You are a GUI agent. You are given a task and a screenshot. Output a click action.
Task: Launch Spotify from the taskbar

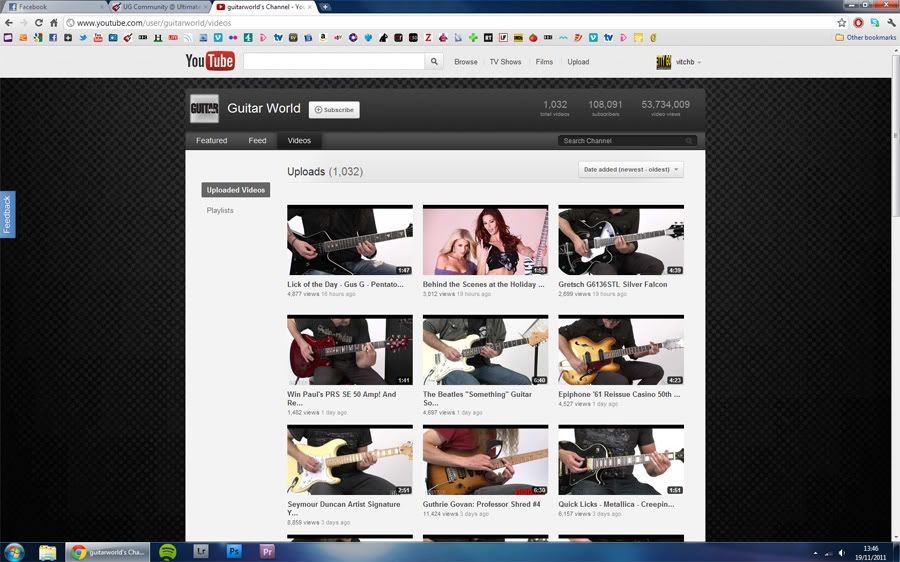point(168,552)
